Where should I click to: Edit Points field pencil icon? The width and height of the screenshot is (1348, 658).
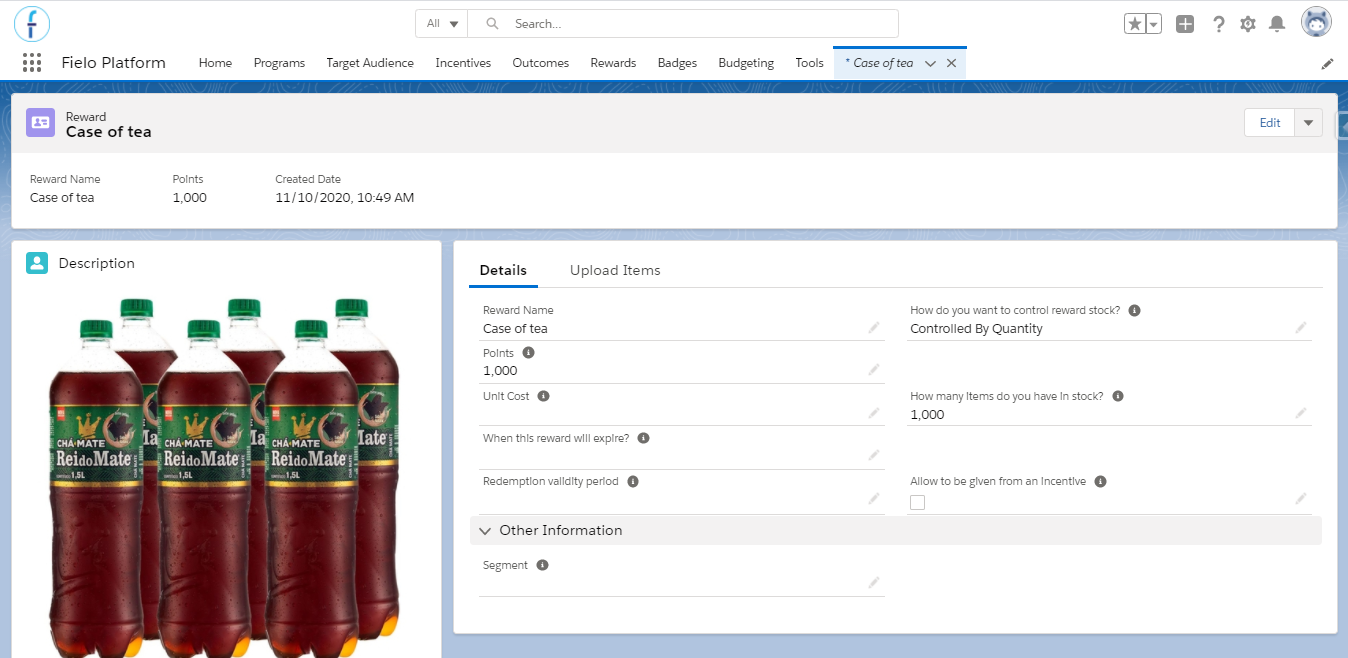coord(874,369)
